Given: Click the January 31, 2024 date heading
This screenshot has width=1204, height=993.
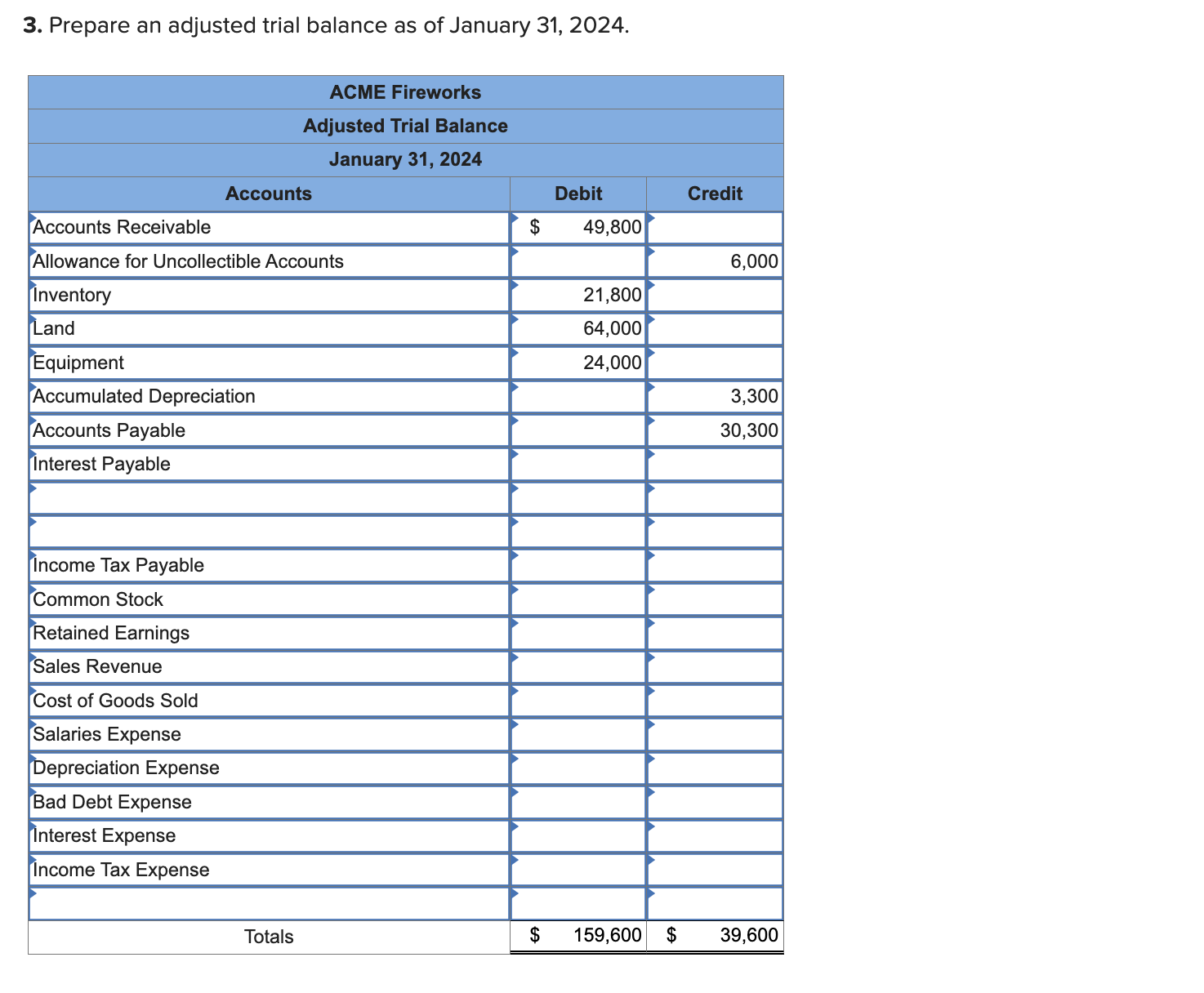Looking at the screenshot, I should [x=406, y=159].
